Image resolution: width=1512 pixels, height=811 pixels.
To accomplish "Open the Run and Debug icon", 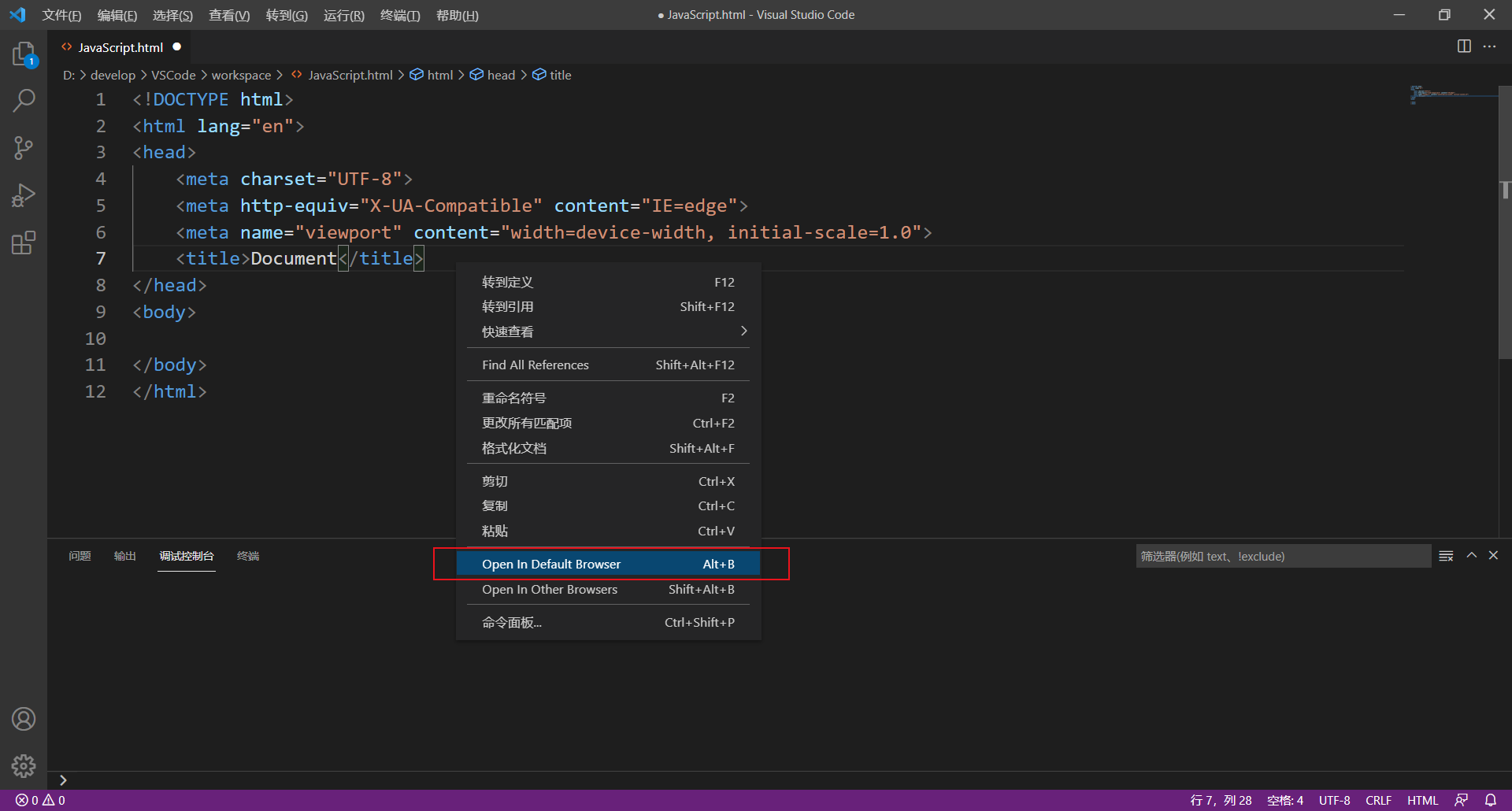I will [24, 195].
